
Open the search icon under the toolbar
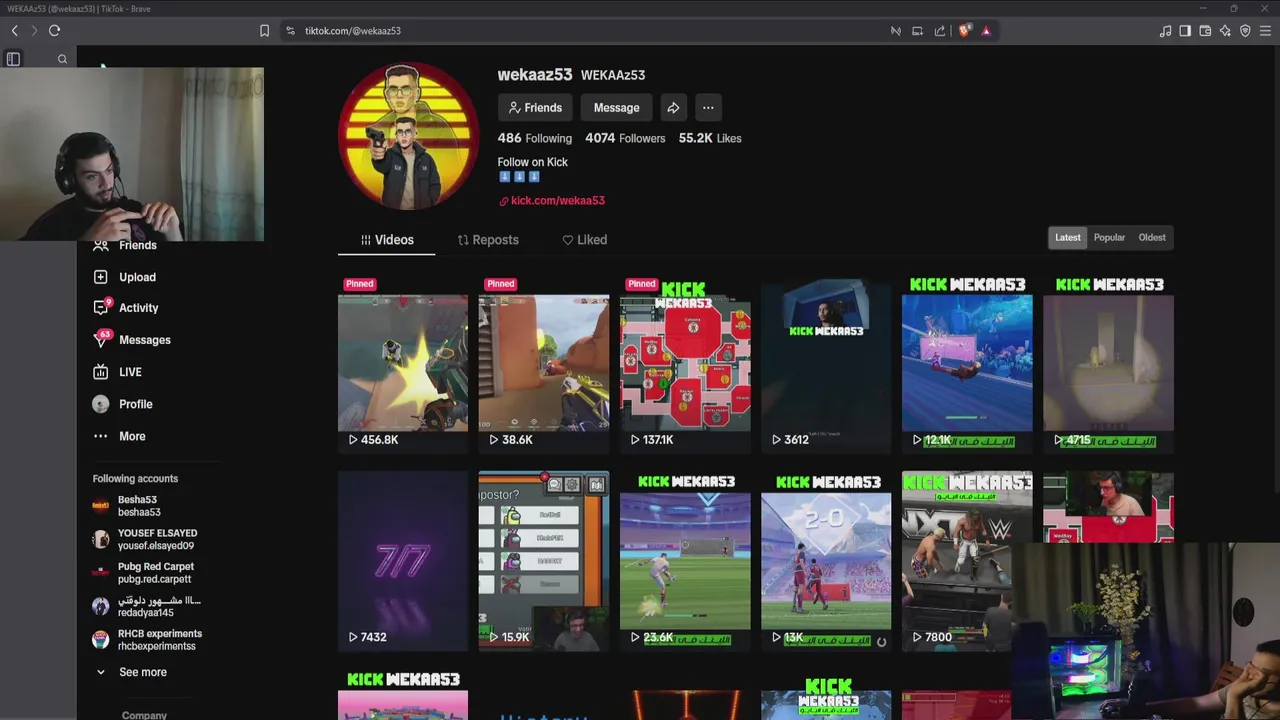62,59
